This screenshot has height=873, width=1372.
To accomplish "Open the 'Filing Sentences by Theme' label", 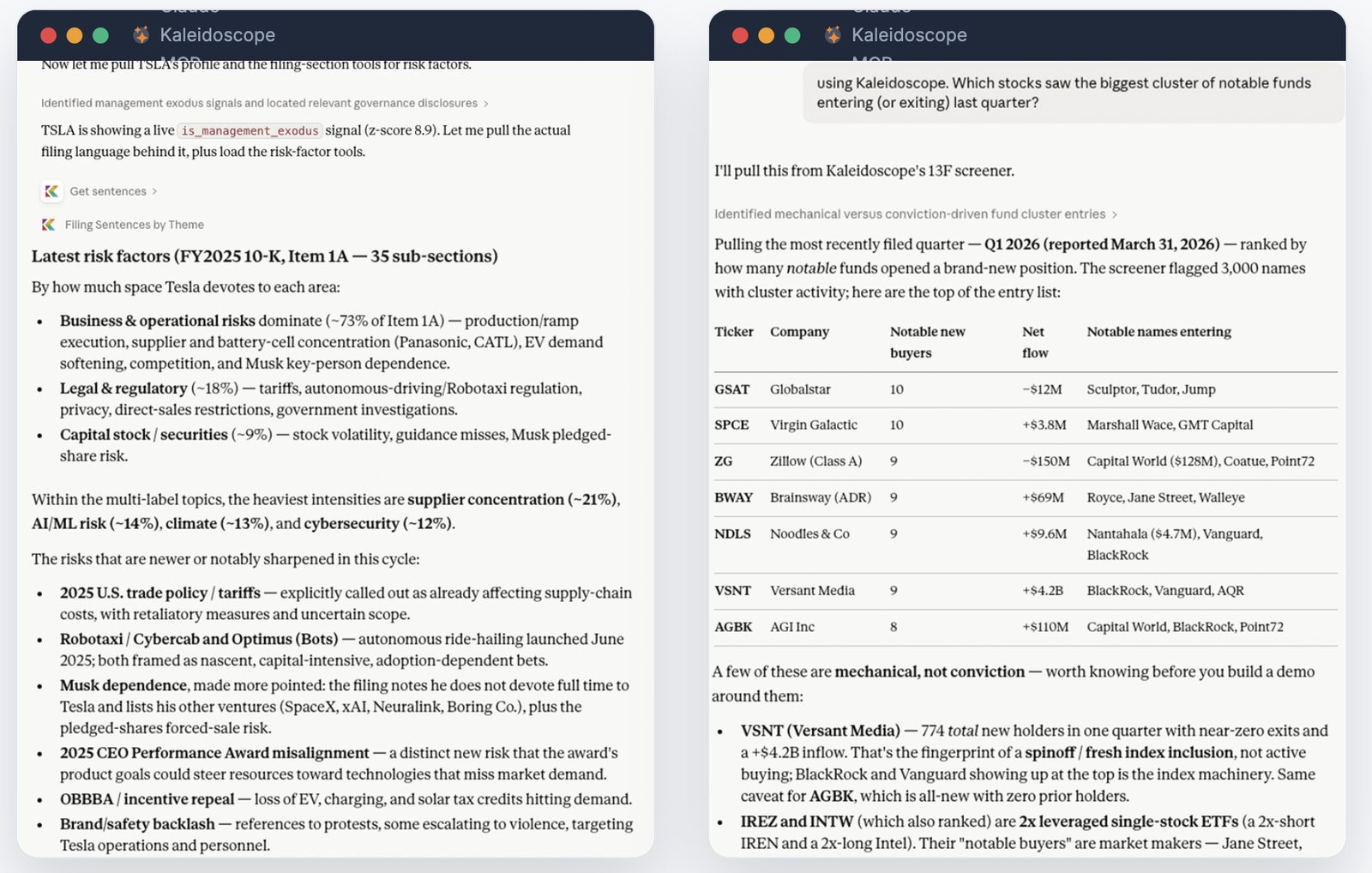I will pyautogui.click(x=135, y=225).
